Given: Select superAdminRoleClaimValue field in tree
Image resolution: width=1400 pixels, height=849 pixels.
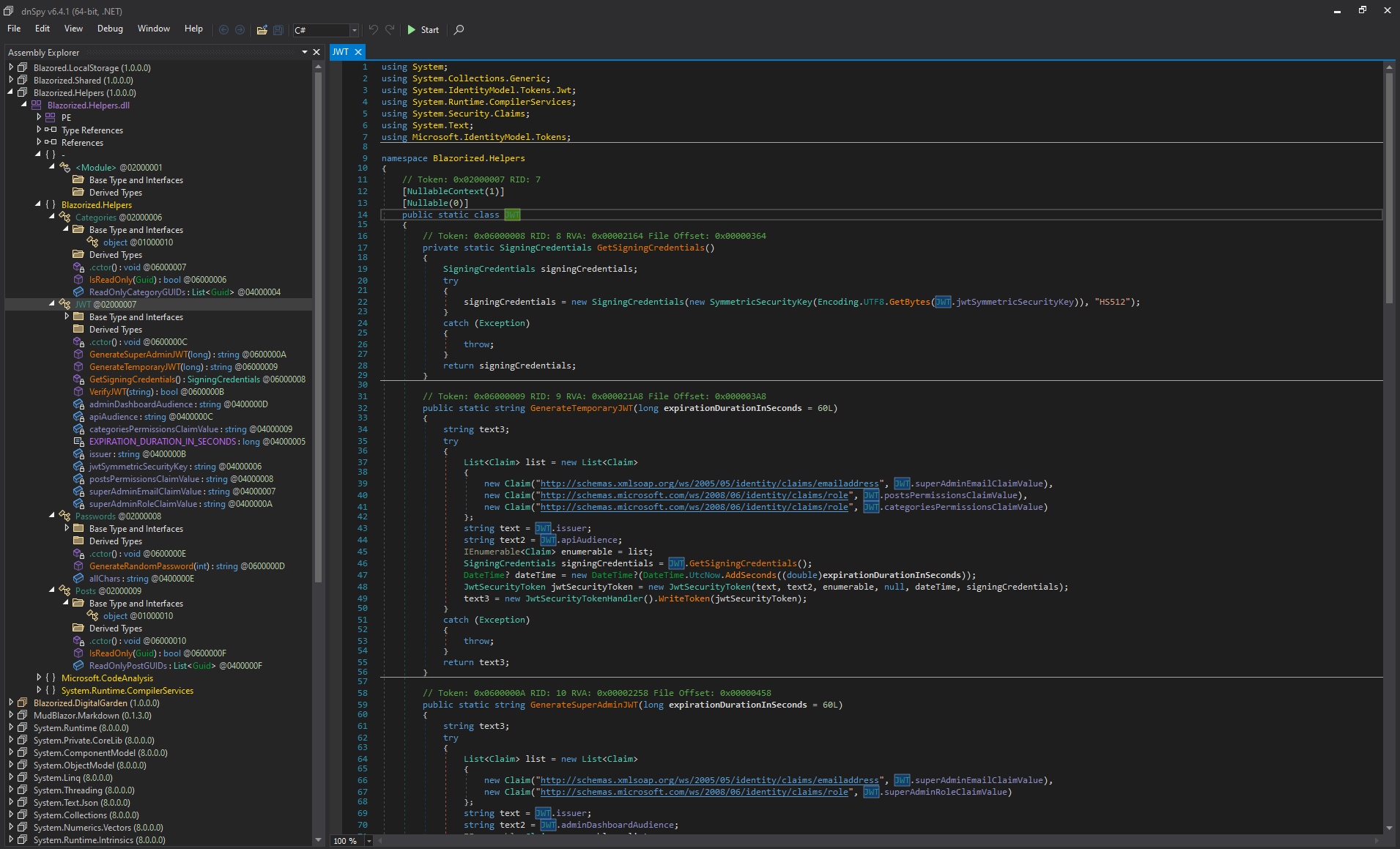Looking at the screenshot, I should (180, 503).
